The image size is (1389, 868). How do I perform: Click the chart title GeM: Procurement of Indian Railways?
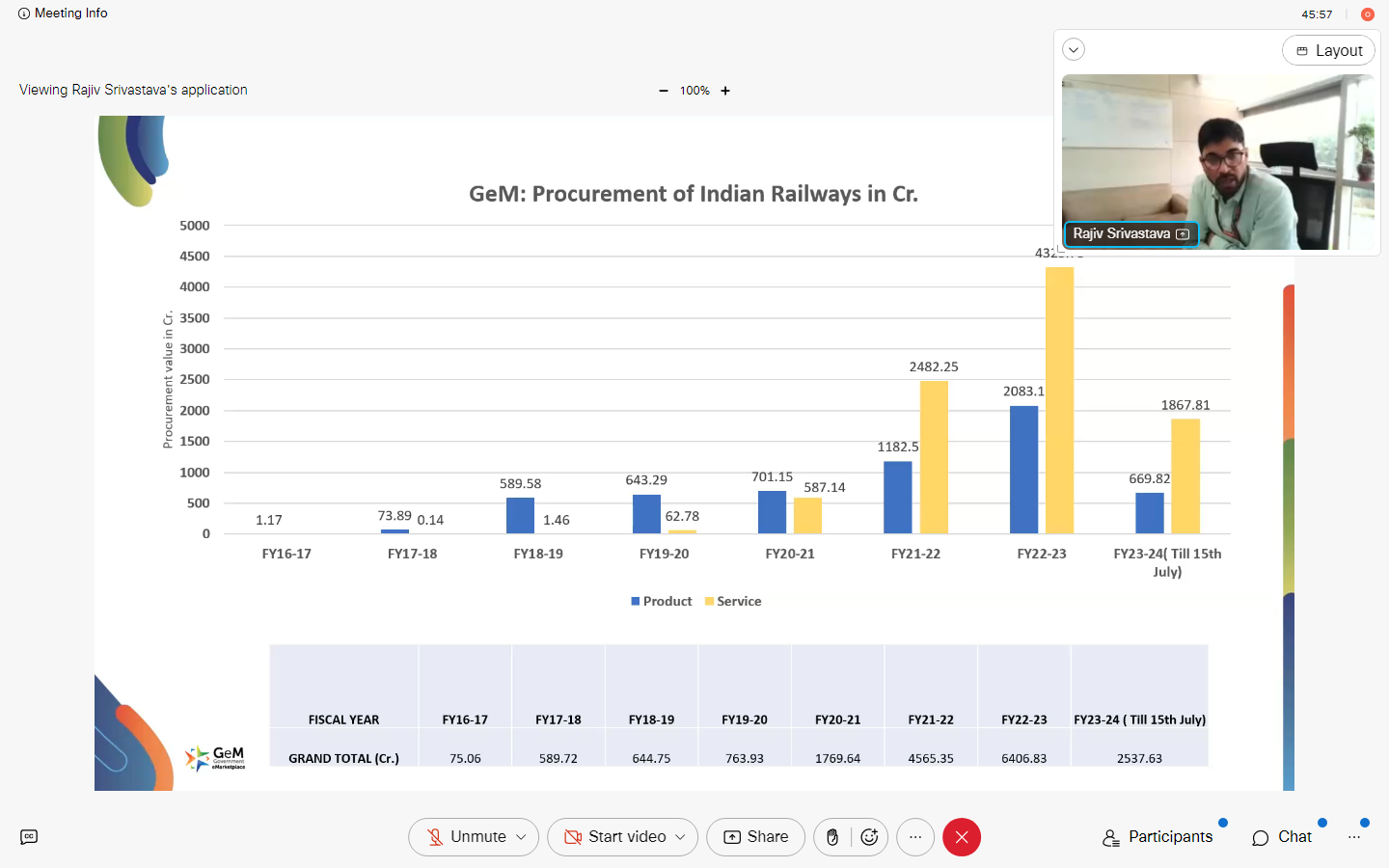tap(694, 194)
